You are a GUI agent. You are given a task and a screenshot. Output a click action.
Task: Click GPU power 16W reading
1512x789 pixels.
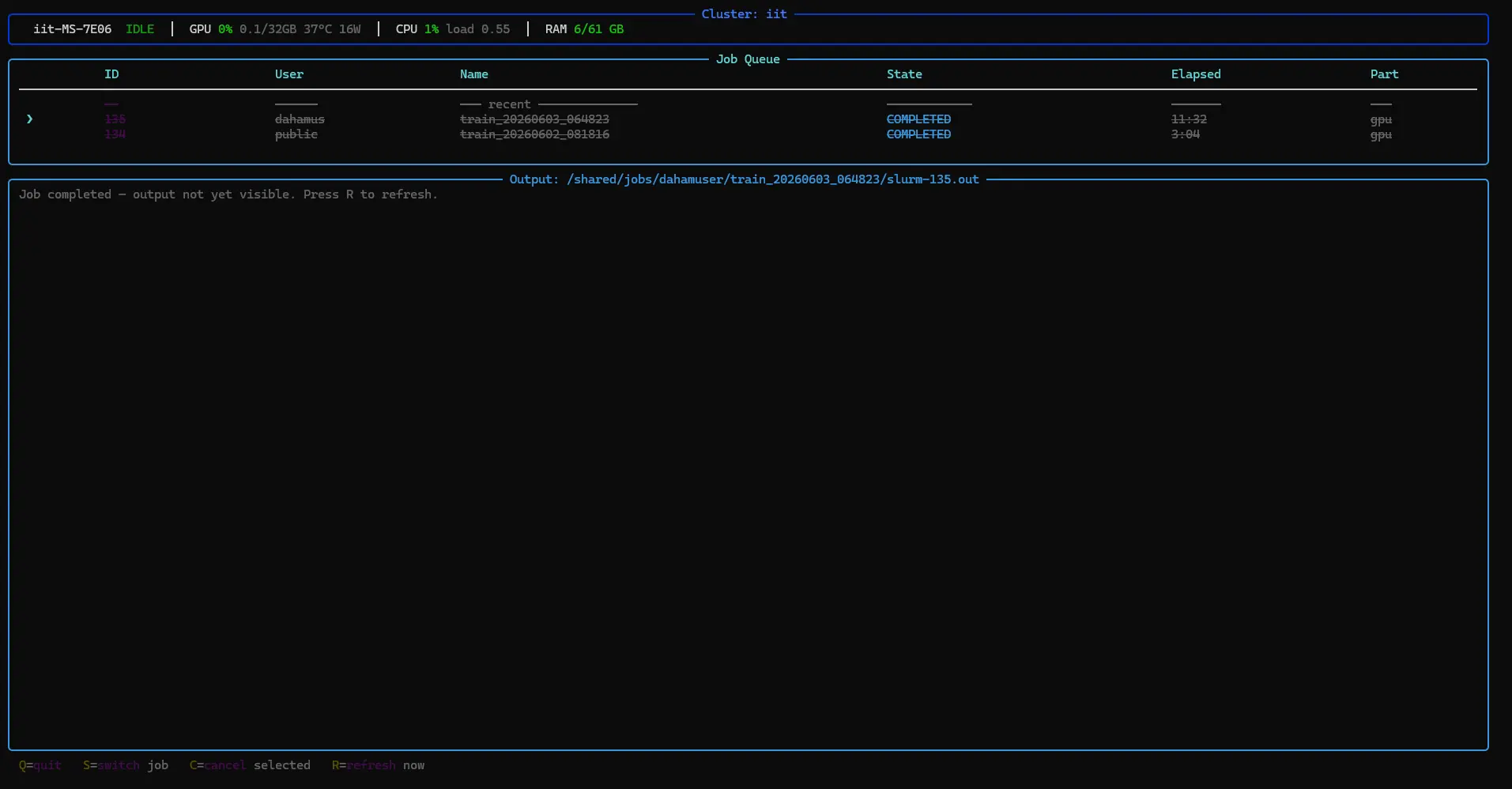point(349,29)
